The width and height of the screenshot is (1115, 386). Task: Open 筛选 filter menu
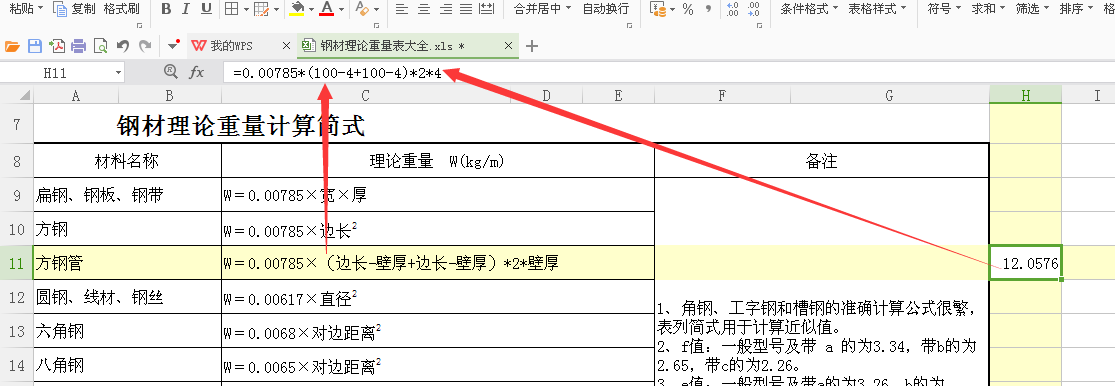click(x=1032, y=9)
